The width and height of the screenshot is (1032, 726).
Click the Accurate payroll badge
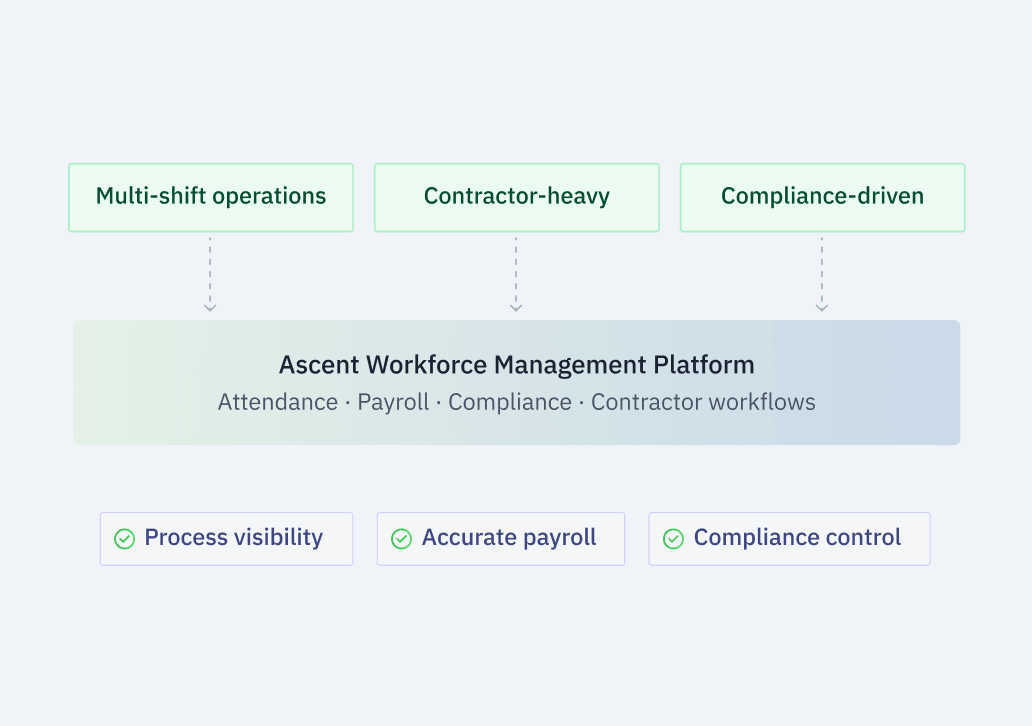coord(501,538)
